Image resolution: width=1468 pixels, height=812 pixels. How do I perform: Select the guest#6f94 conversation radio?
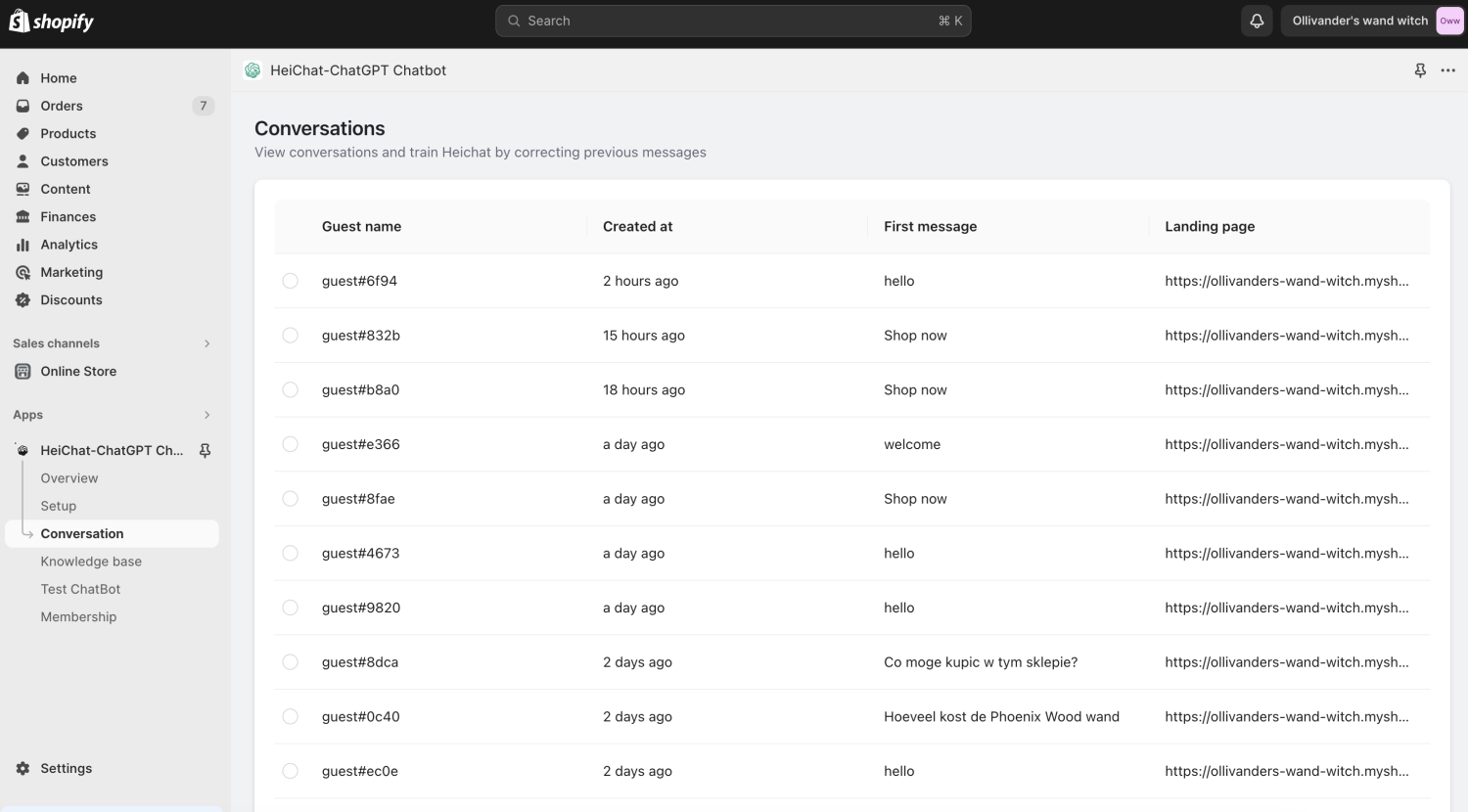tap(291, 281)
